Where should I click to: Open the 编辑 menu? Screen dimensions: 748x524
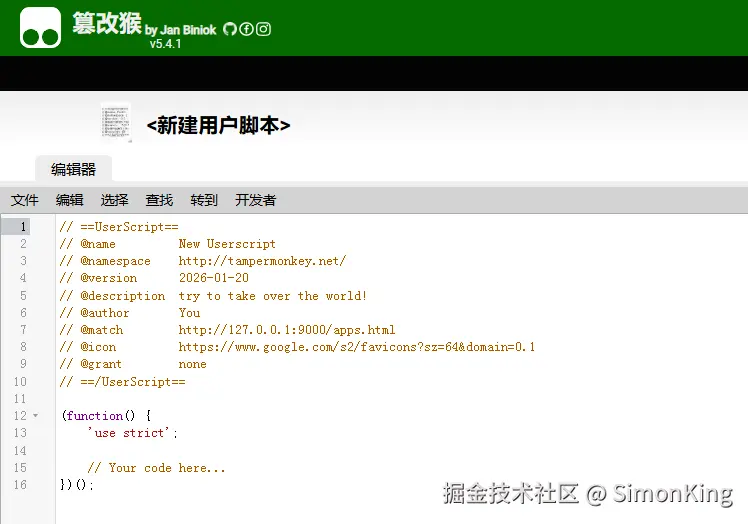pyautogui.click(x=70, y=200)
